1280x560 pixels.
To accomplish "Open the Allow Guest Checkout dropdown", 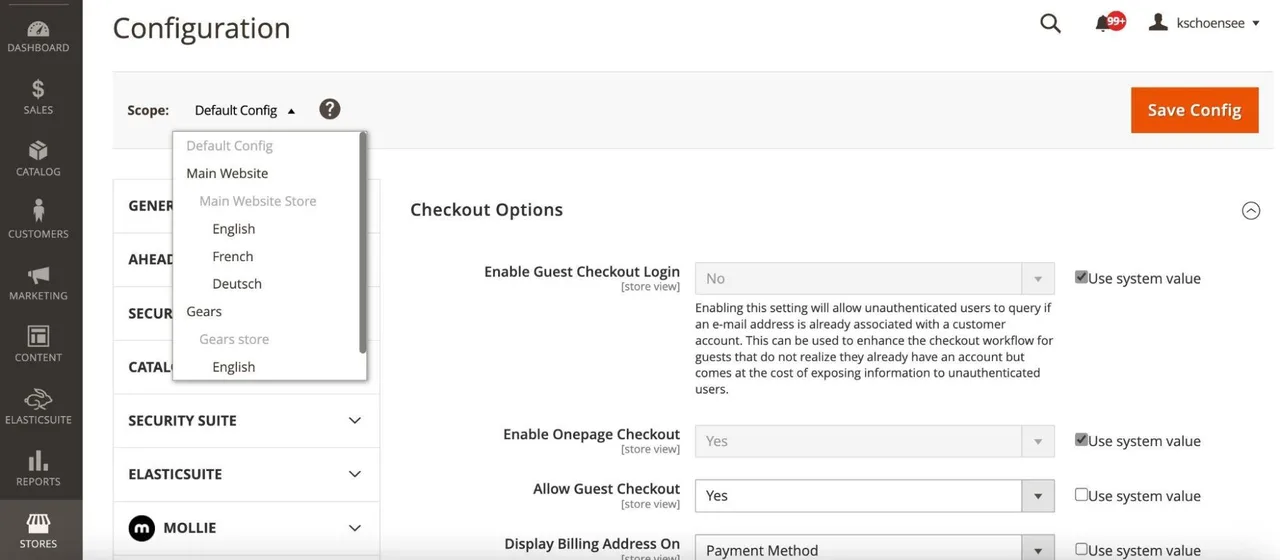I will 874,495.
